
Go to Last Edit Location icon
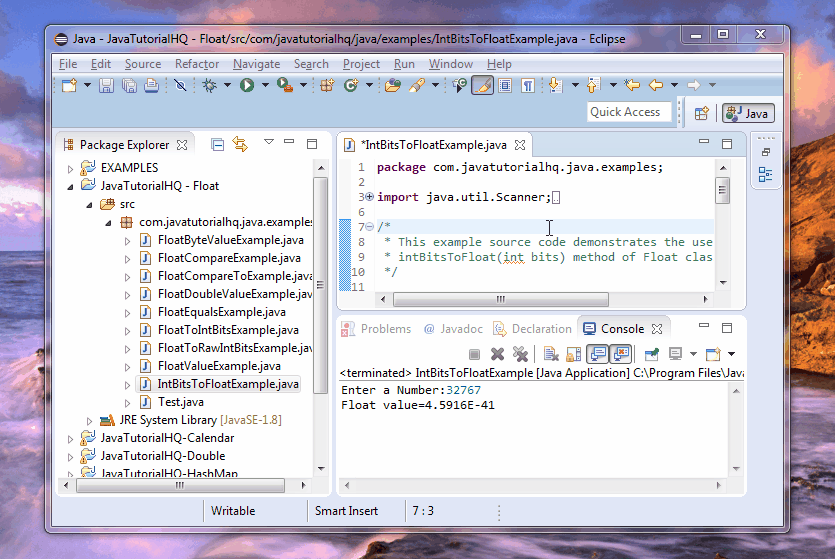click(x=632, y=85)
